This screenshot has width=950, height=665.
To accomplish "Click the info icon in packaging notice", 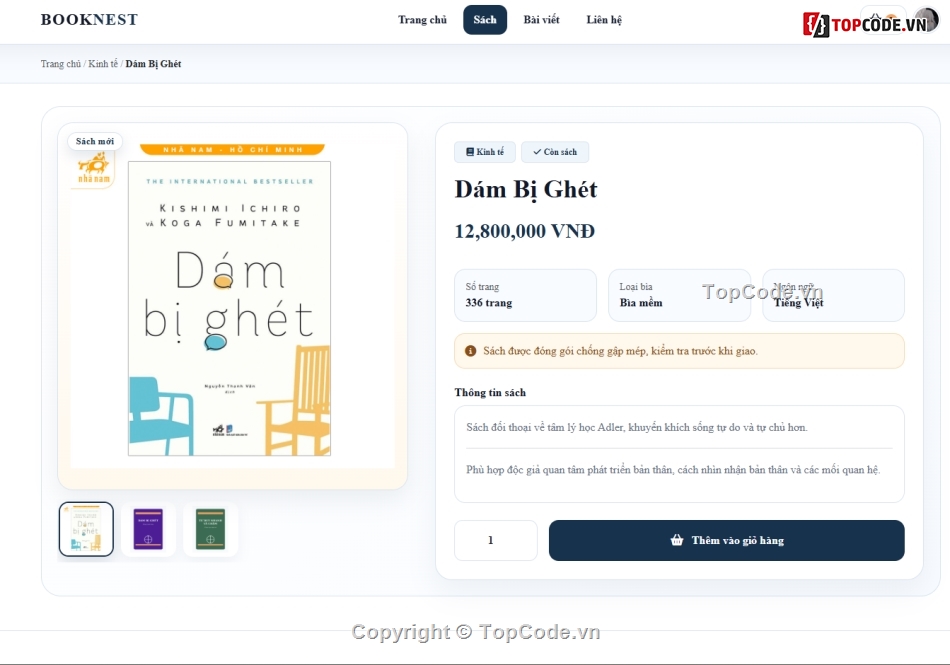I will (x=470, y=351).
